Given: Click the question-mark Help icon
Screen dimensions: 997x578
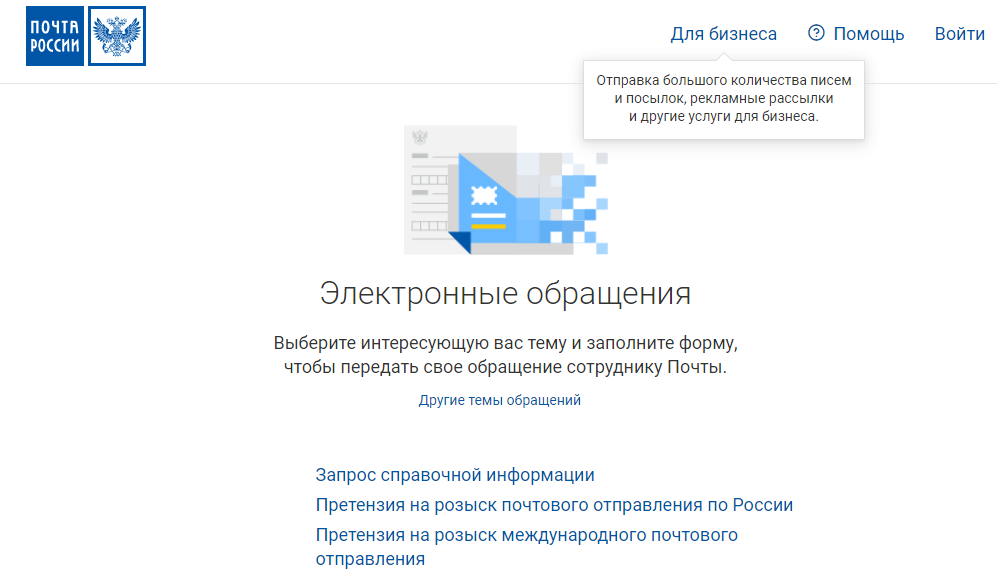Looking at the screenshot, I should 817,33.
